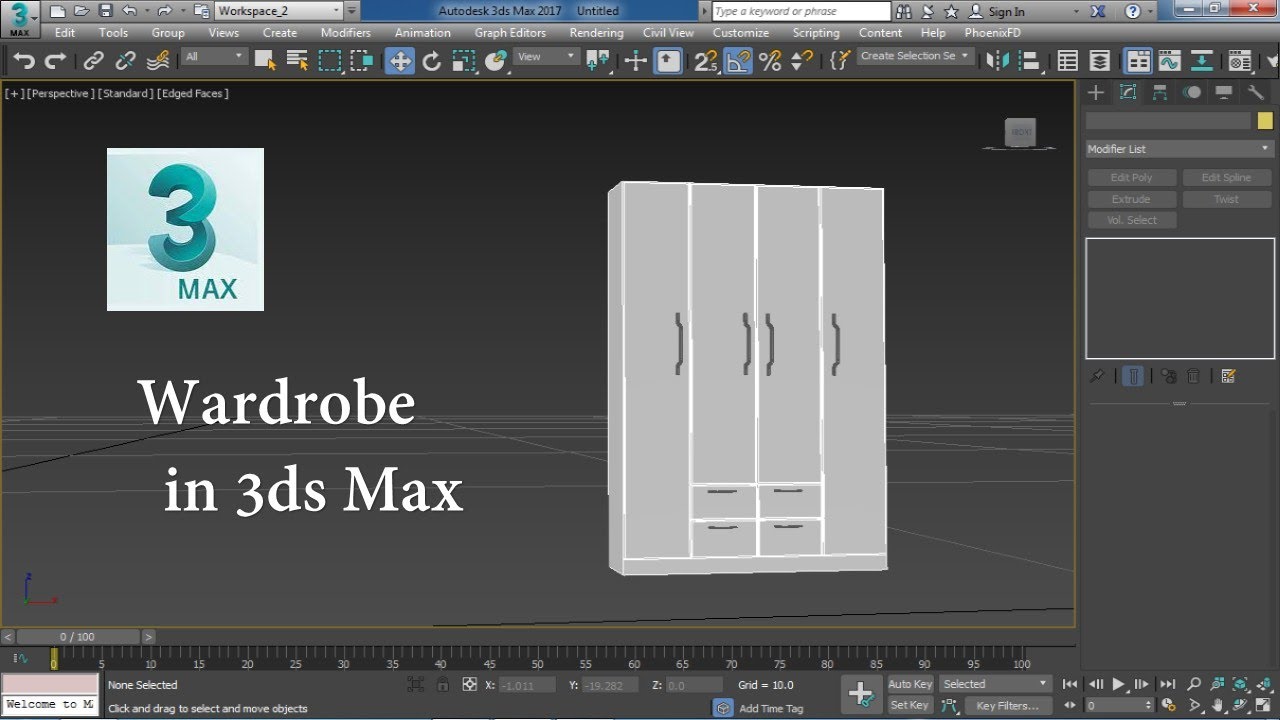Image resolution: width=1280 pixels, height=720 pixels.
Task: Open the selection filter All dropdown
Action: pyautogui.click(x=214, y=57)
